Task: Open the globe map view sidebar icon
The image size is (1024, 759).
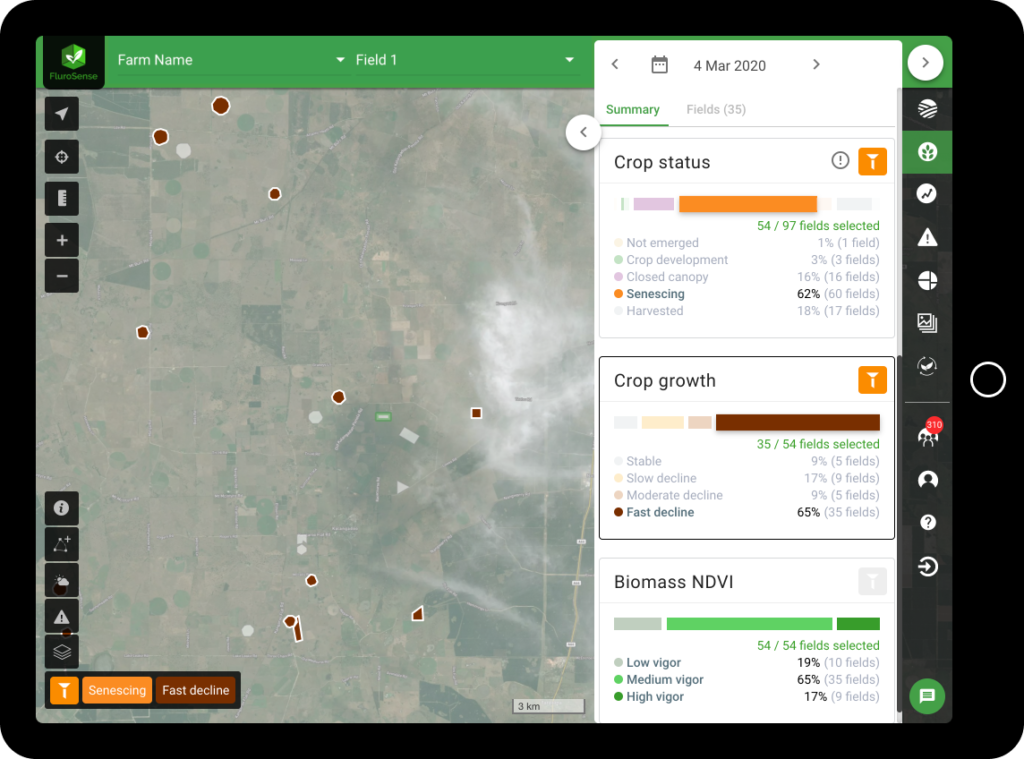Action: pyautogui.click(x=927, y=108)
